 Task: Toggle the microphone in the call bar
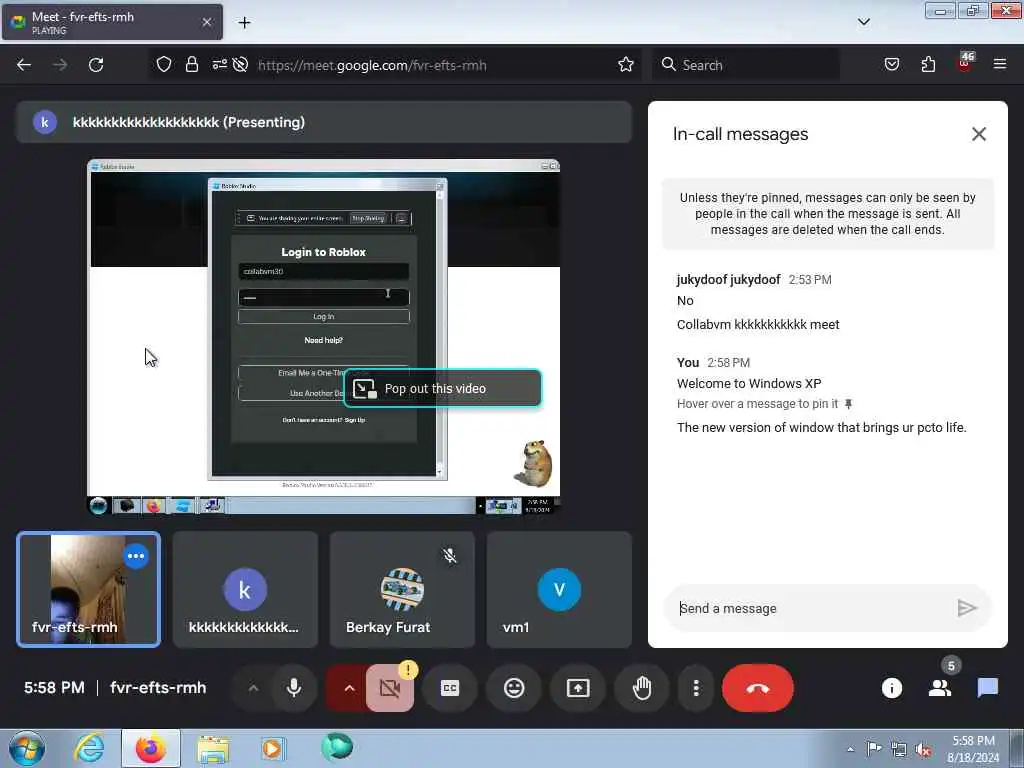click(x=294, y=688)
